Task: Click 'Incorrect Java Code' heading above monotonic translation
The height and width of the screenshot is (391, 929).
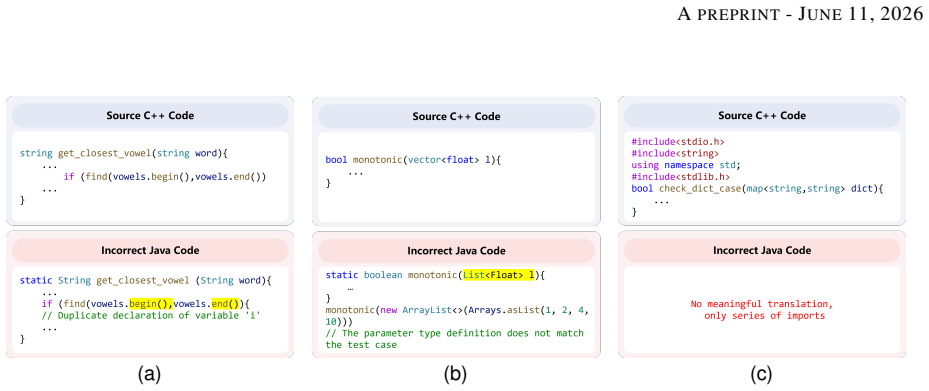Action: (x=456, y=251)
